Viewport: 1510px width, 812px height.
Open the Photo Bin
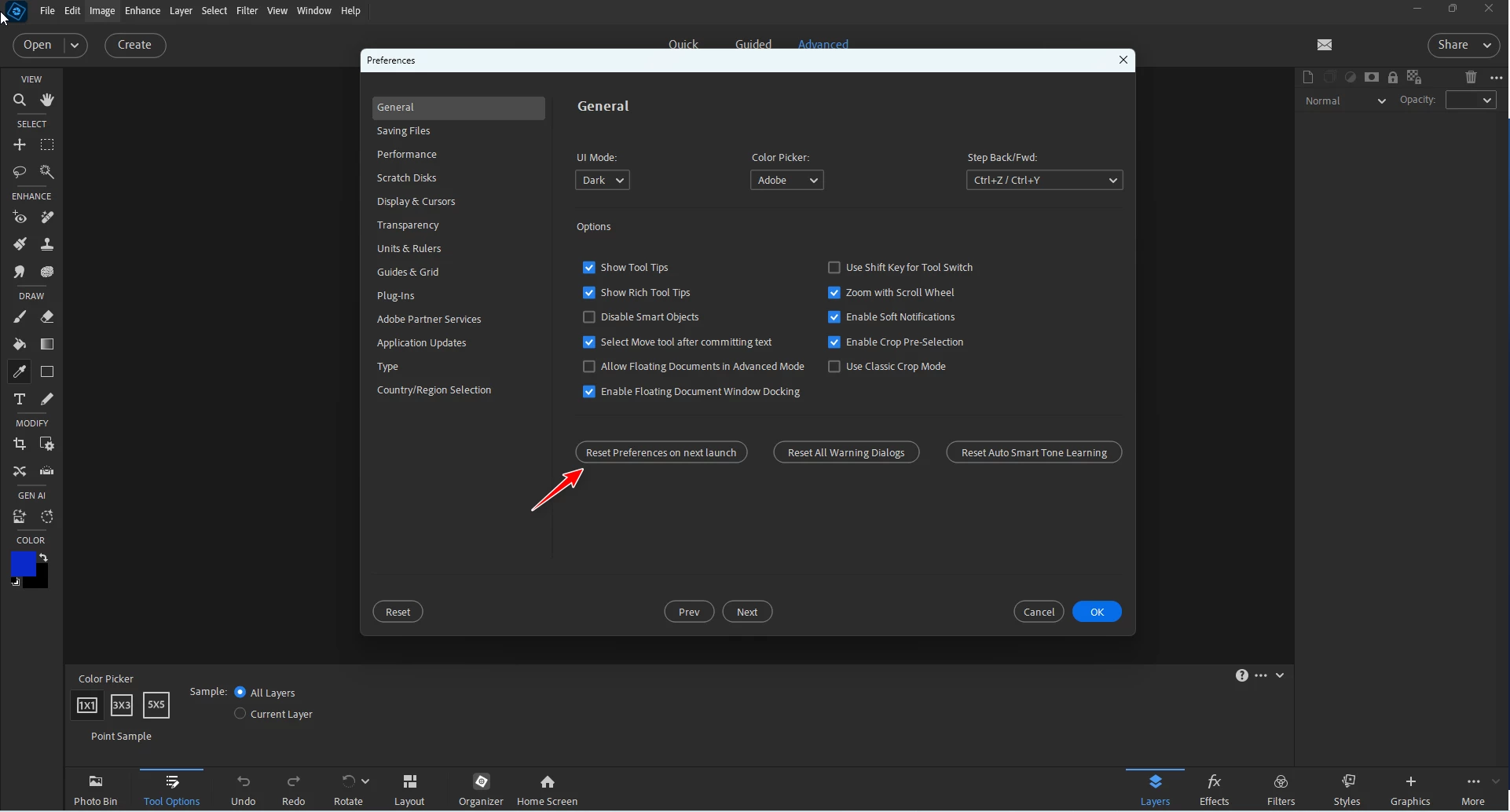coord(96,790)
